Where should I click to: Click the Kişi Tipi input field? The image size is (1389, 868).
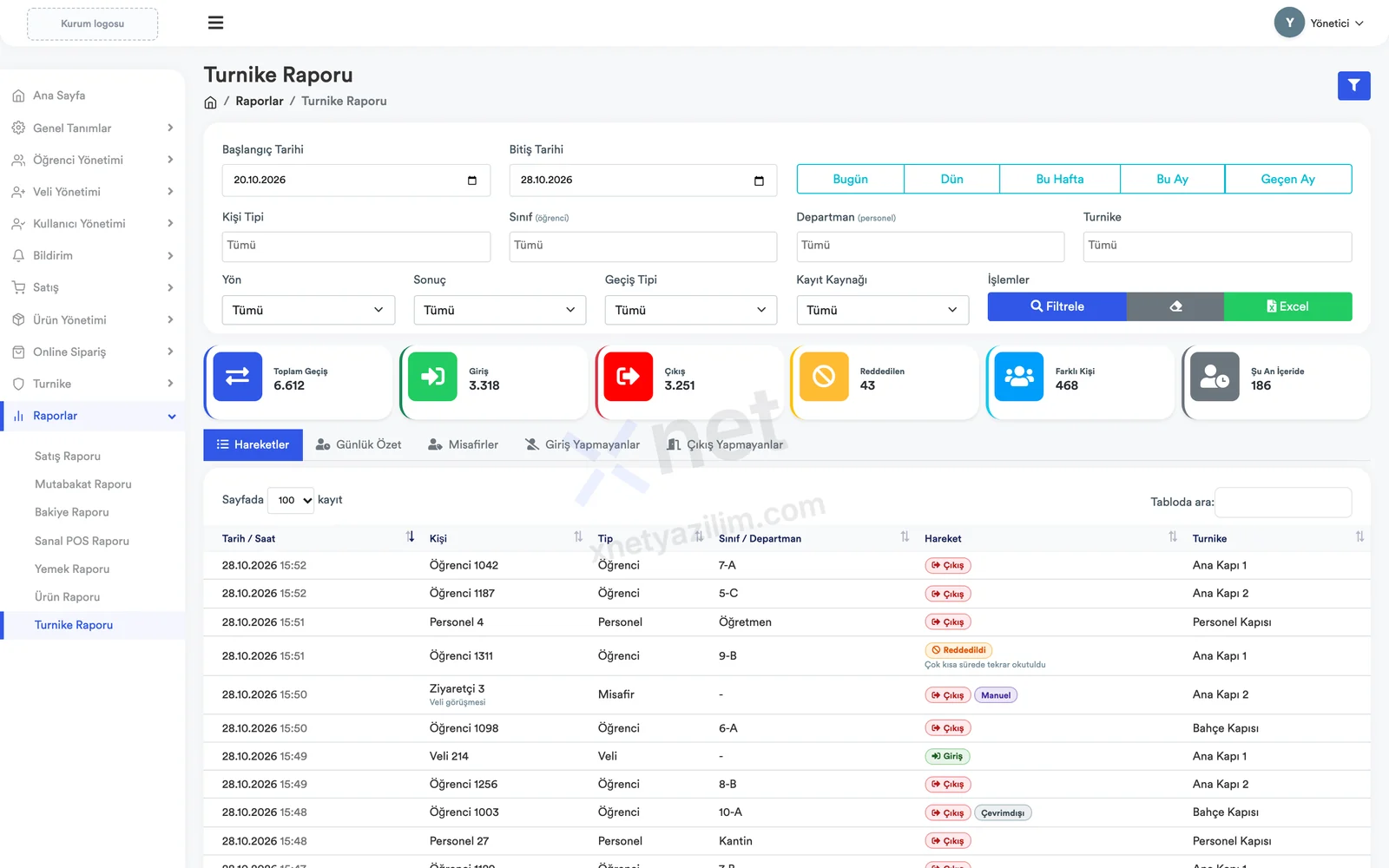[x=356, y=247]
